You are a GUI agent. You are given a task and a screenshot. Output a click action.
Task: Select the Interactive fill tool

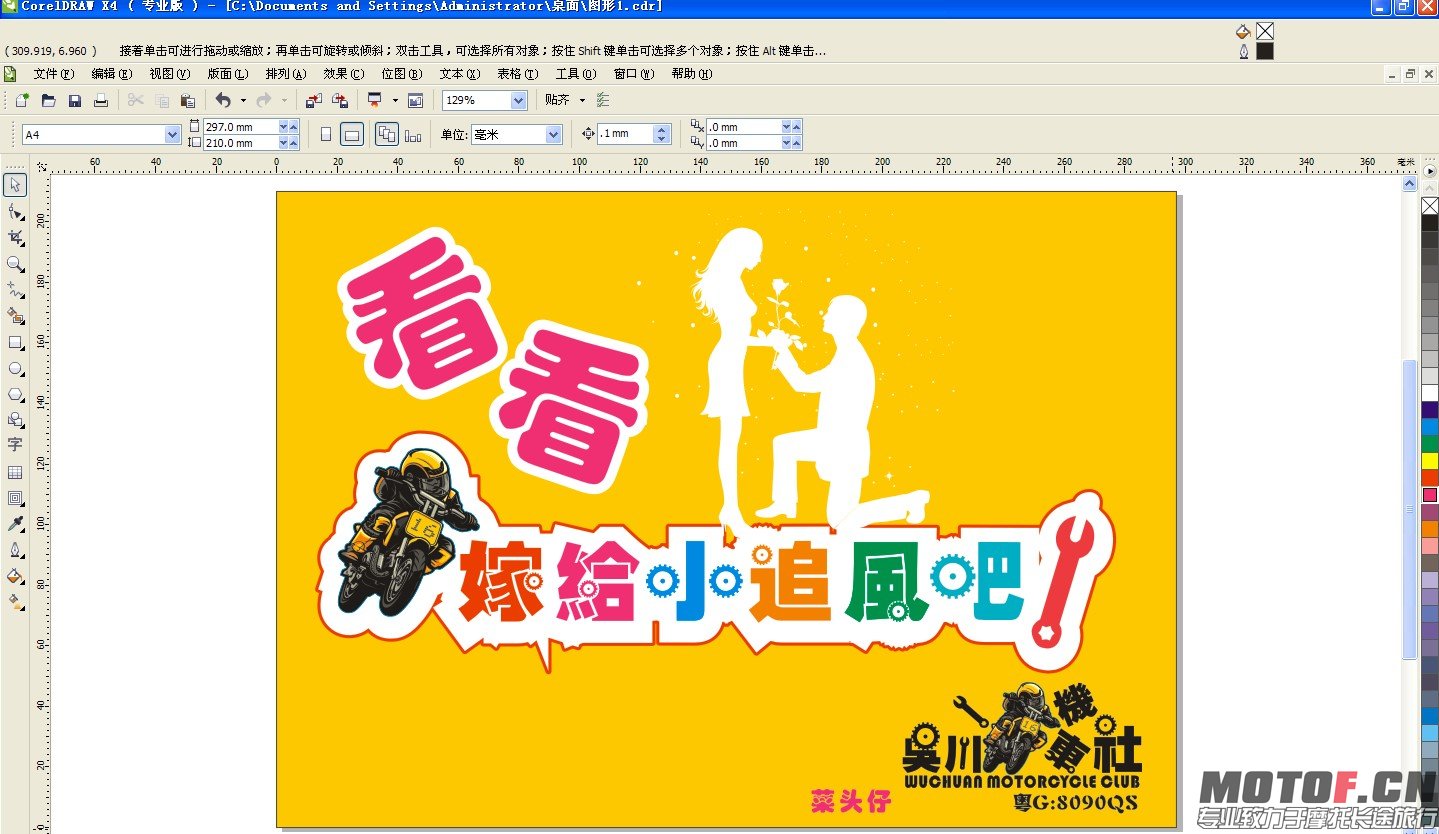15,602
